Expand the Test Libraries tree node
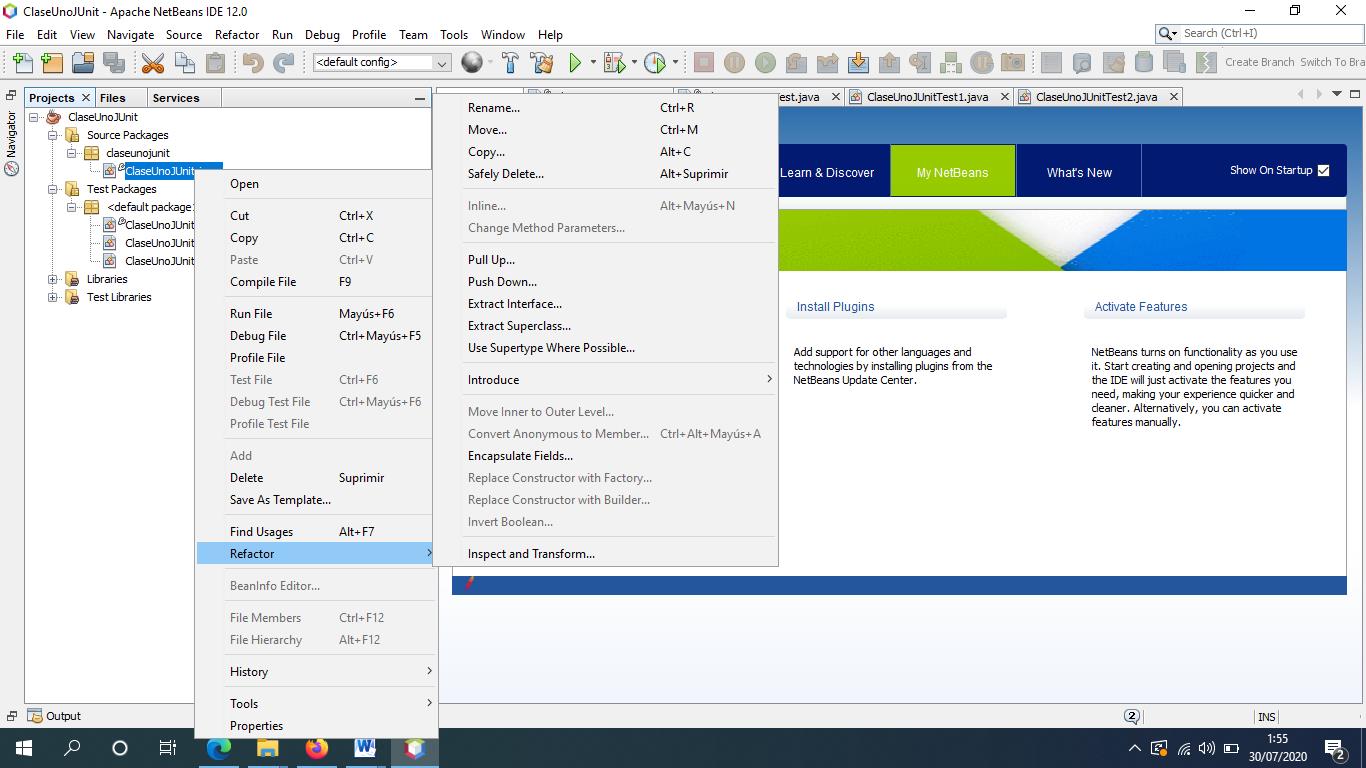 [x=53, y=297]
